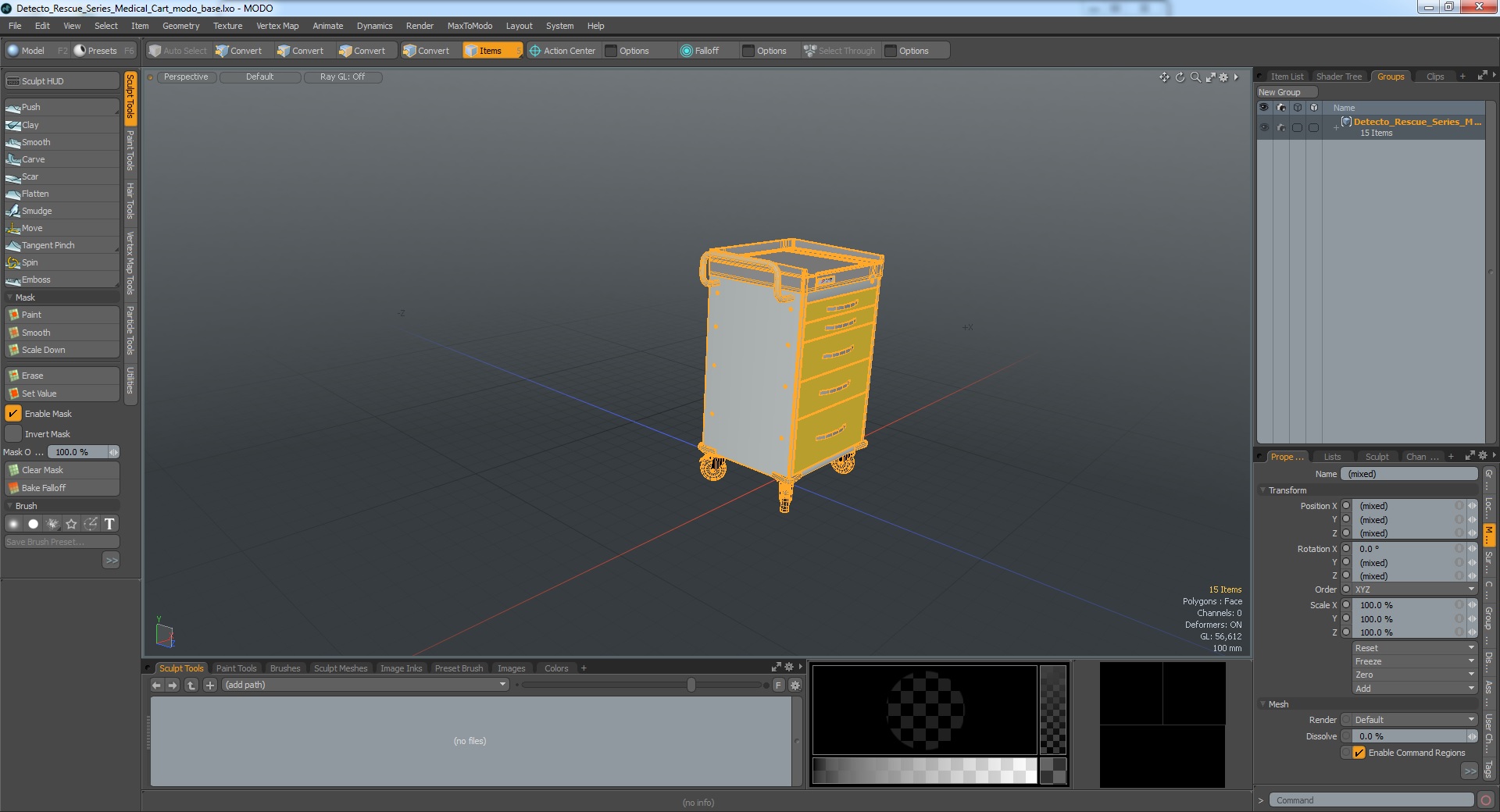
Task: Open the Zero transform dropdown
Action: [1415, 675]
